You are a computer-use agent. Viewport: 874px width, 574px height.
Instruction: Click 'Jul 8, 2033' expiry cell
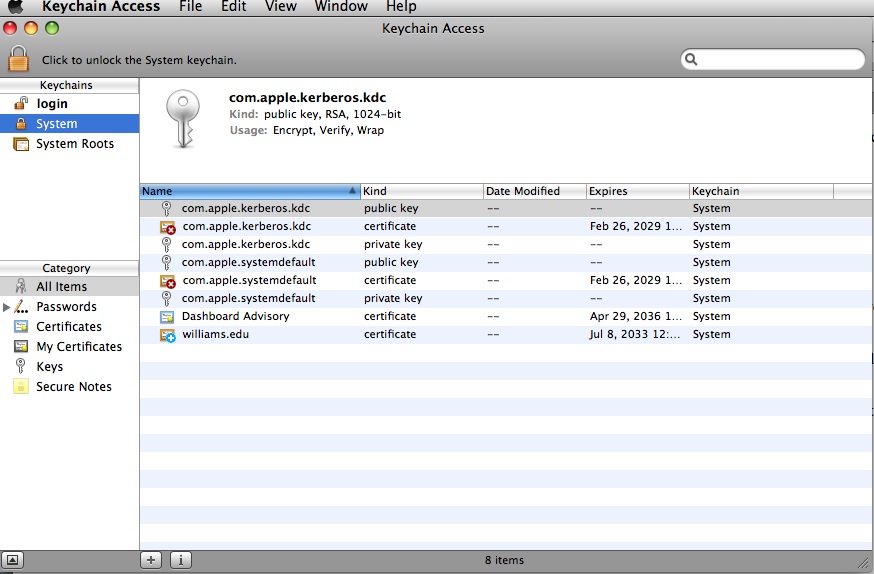(x=634, y=334)
